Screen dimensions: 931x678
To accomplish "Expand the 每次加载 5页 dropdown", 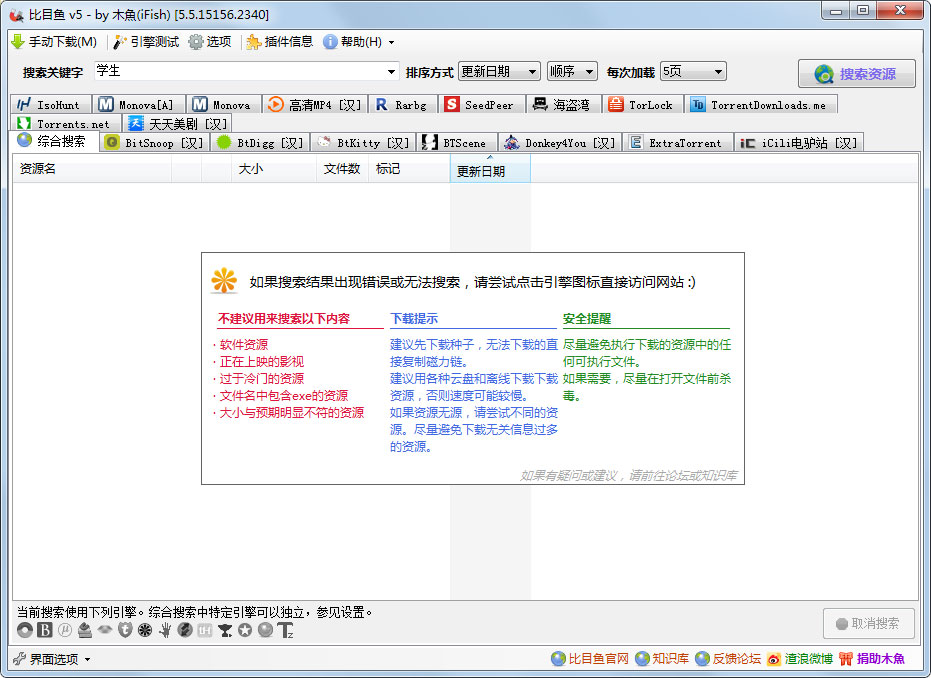I will pyautogui.click(x=692, y=72).
